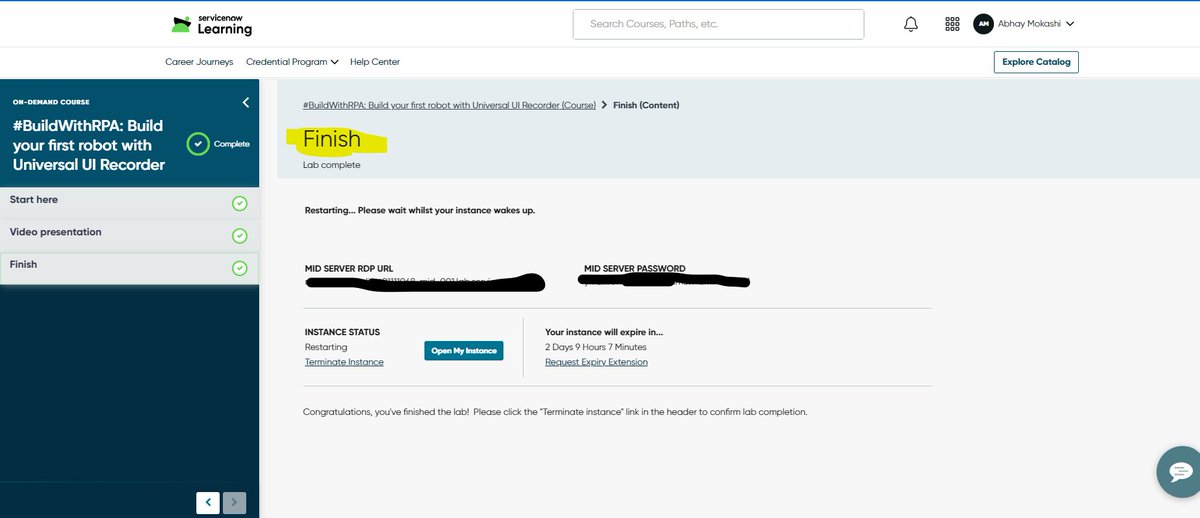Click the green check beside Video presentation

tap(239, 236)
